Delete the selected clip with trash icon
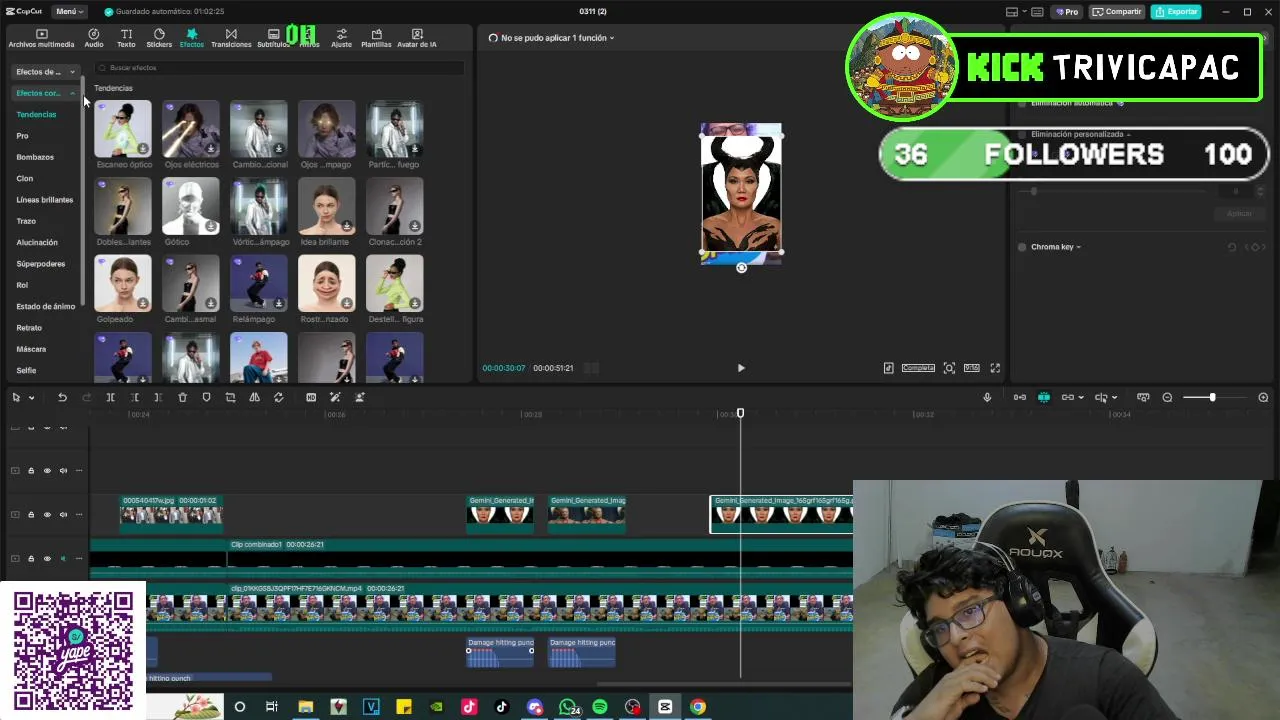This screenshot has width=1280, height=720. coord(182,397)
